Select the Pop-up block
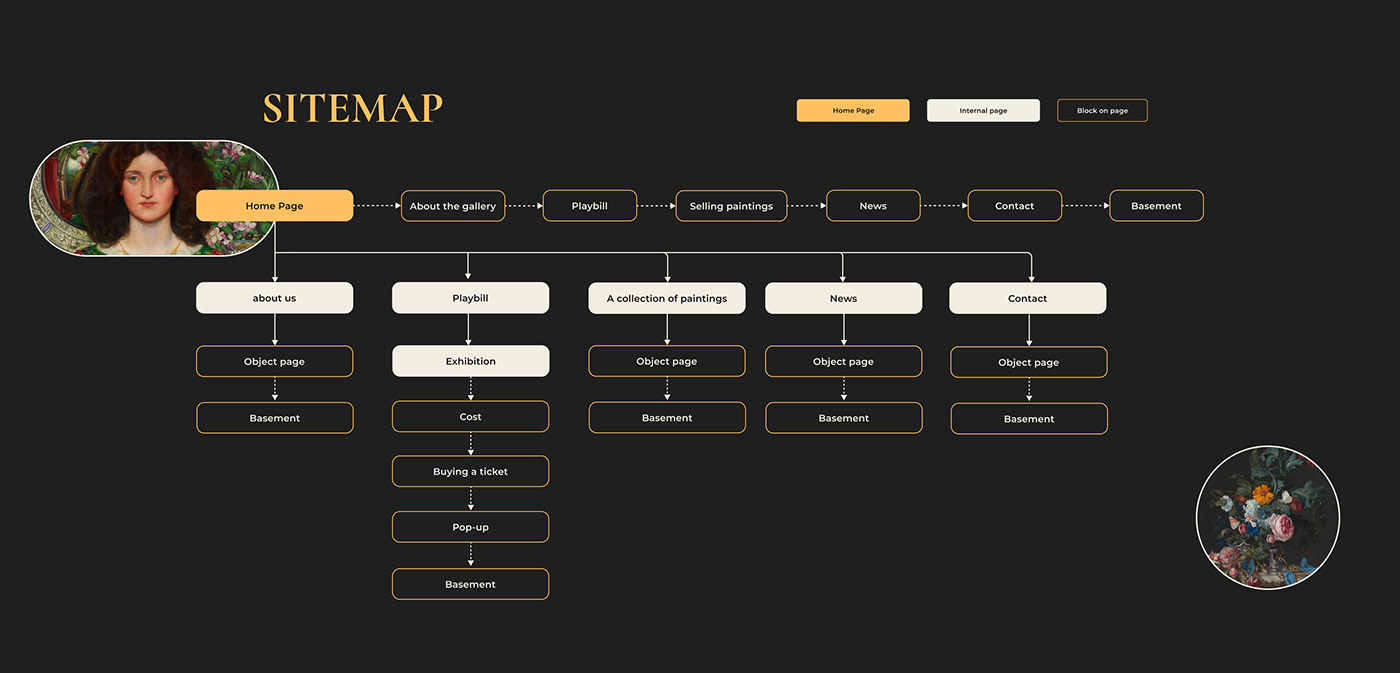This screenshot has height=673, width=1400. coord(470,527)
